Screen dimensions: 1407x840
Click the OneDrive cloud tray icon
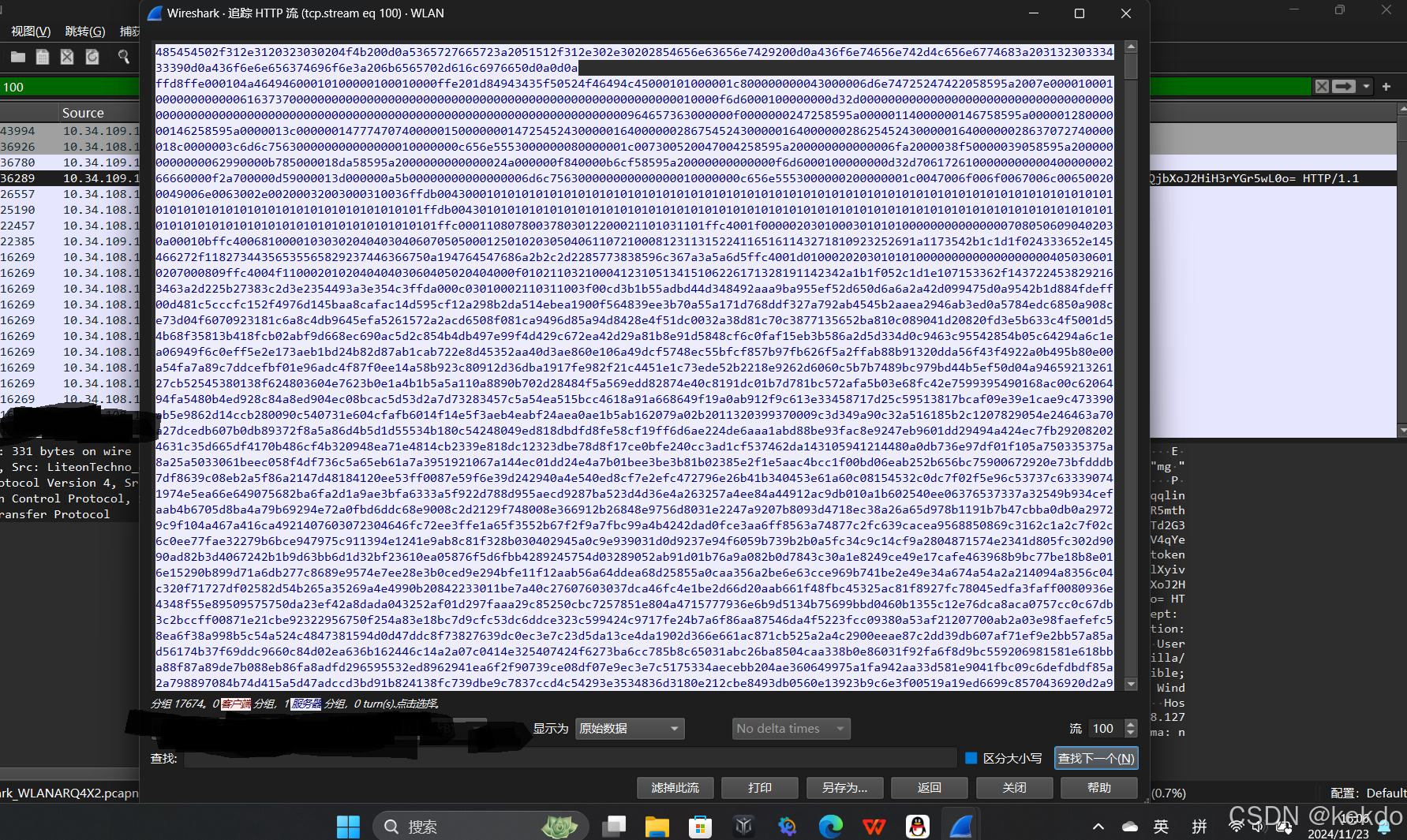coord(1130,827)
